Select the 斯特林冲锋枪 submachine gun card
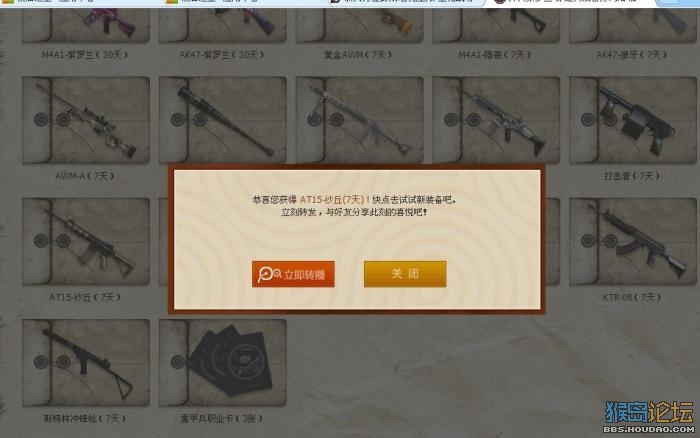 [x=86, y=363]
